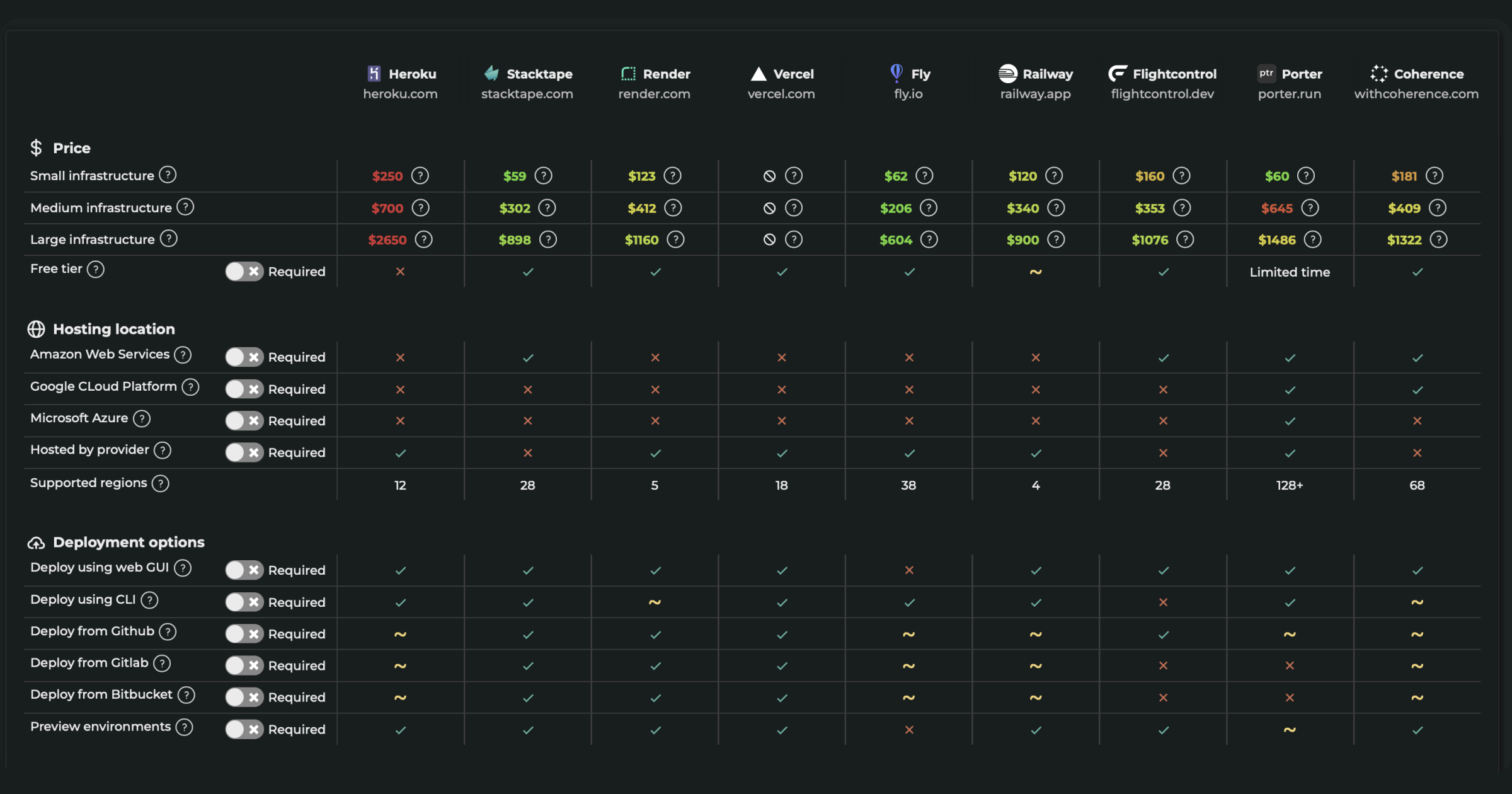Click the Vercel triangle logo
This screenshot has height=794, width=1512.
pyautogui.click(x=759, y=74)
